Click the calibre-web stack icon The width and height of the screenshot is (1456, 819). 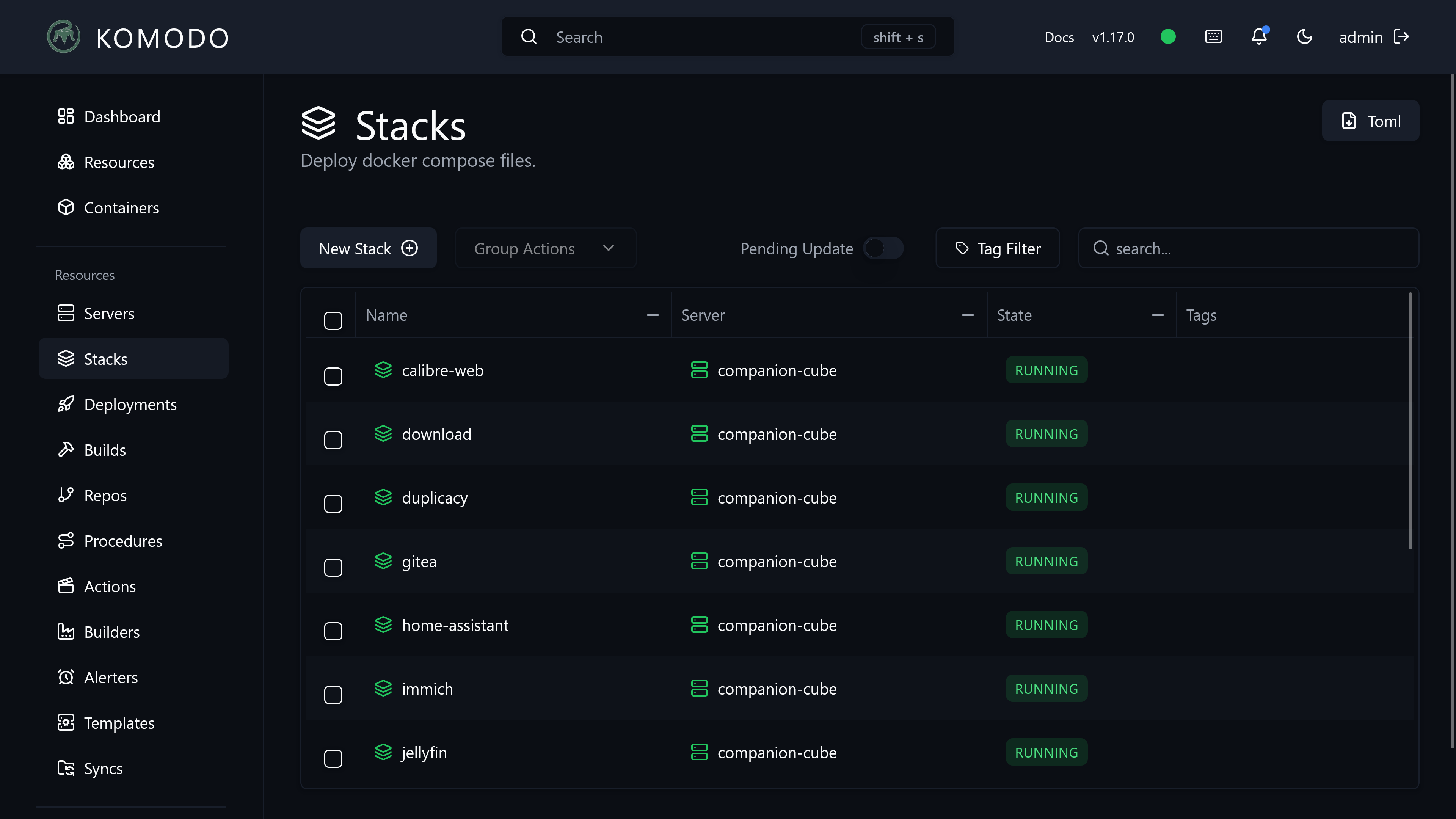383,370
